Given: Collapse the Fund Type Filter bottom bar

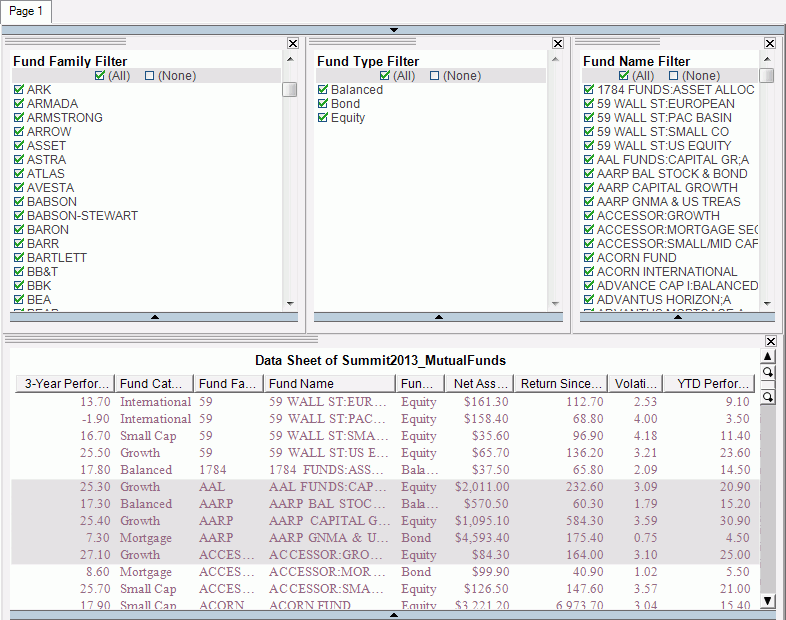Looking at the screenshot, I should pyautogui.click(x=439, y=317).
